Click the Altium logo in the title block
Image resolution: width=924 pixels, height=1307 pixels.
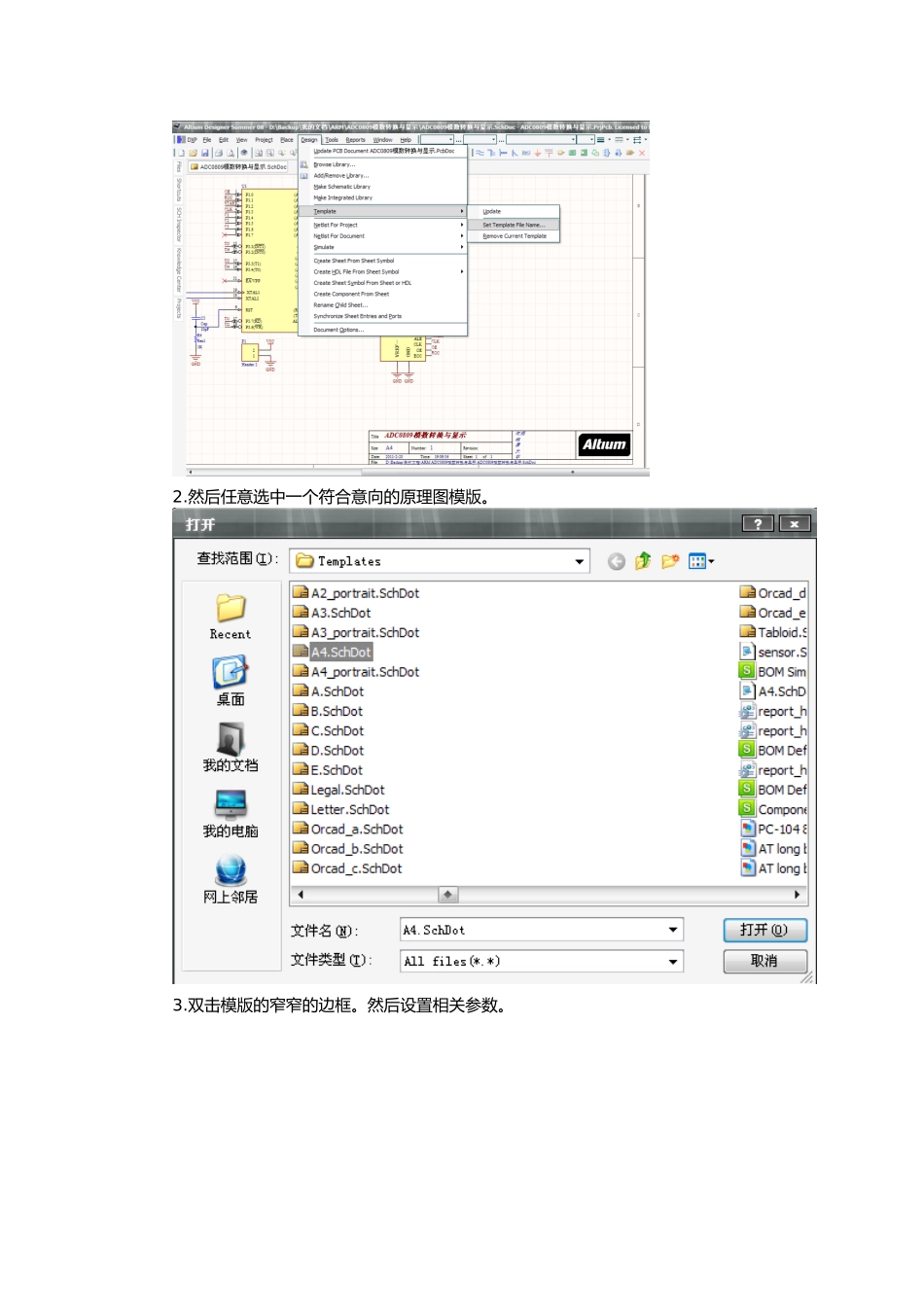pyautogui.click(x=604, y=444)
